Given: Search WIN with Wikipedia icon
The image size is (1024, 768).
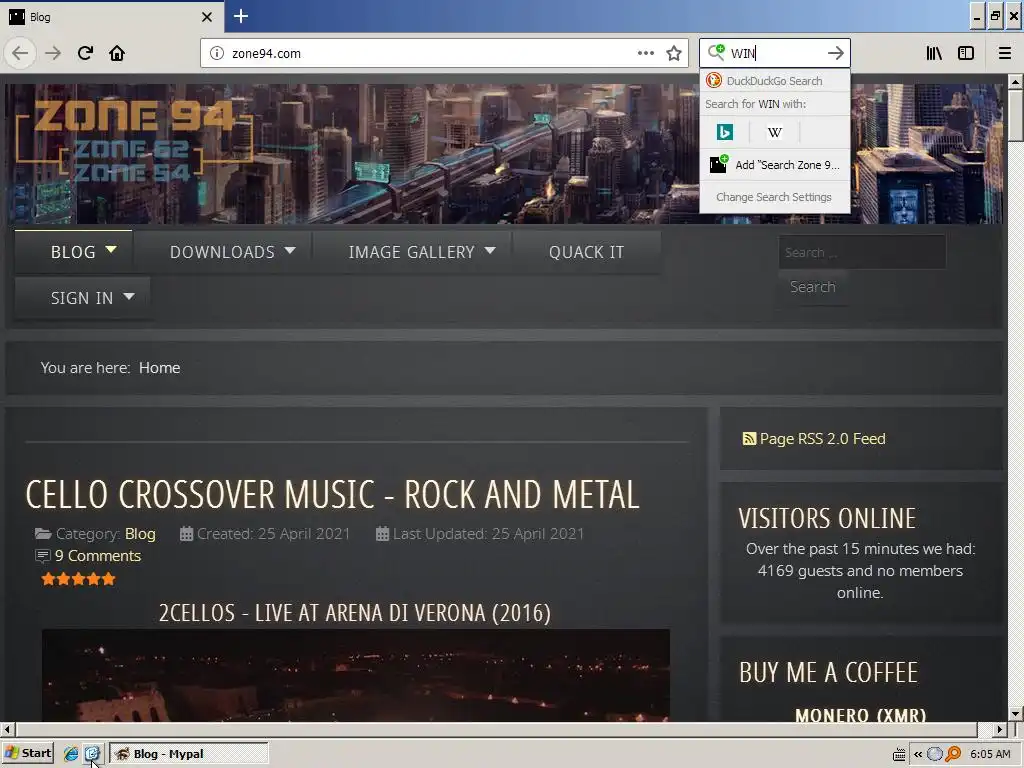Looking at the screenshot, I should 775,132.
